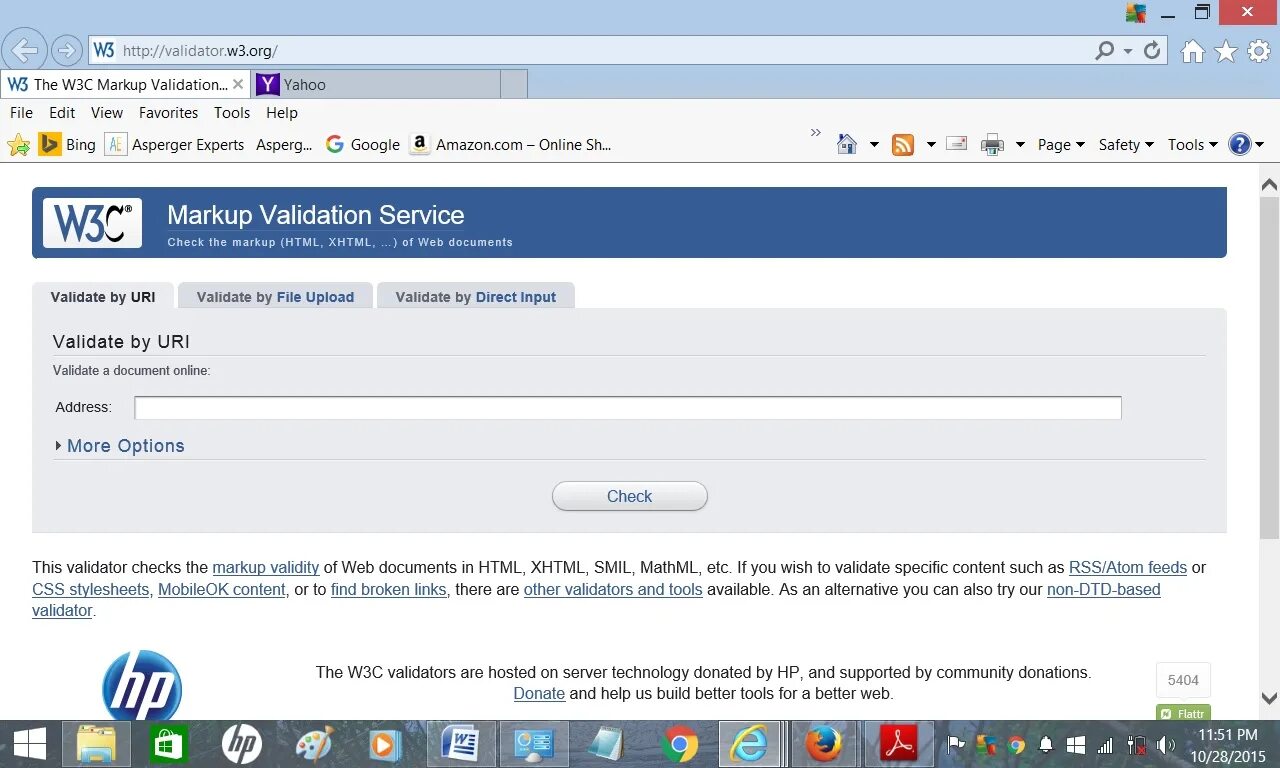Click the Print icon in command bar
The height and width of the screenshot is (768, 1280).
[992, 145]
